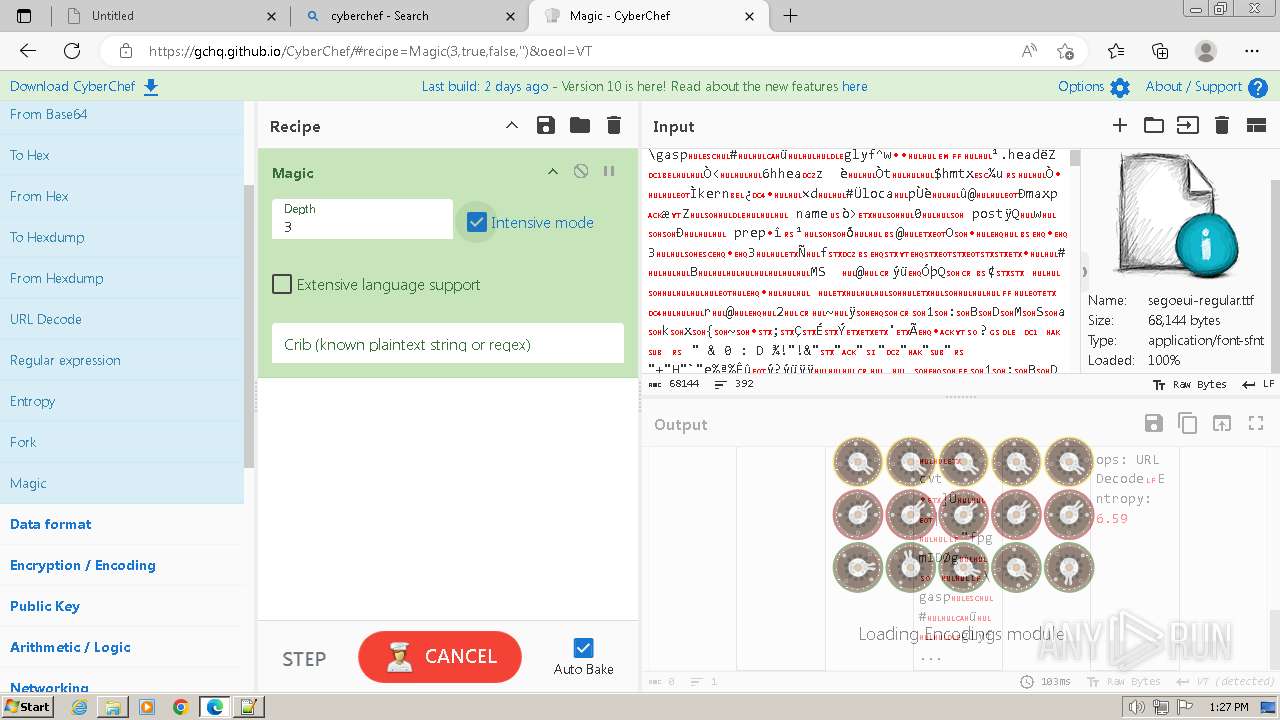The height and width of the screenshot is (720, 1280).
Task: Open browser Collections
Action: pos(1160,51)
